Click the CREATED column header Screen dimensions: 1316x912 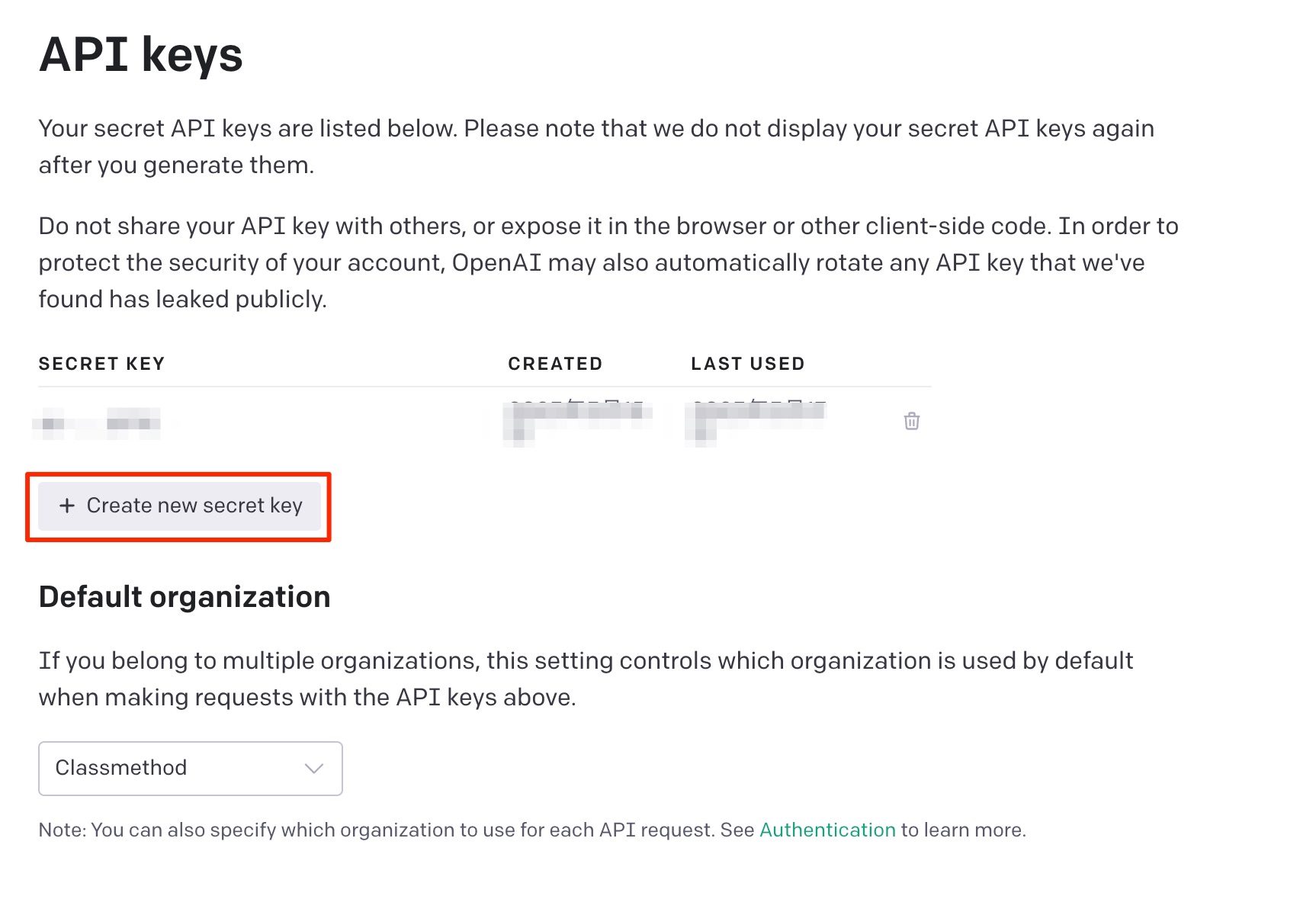pos(555,364)
